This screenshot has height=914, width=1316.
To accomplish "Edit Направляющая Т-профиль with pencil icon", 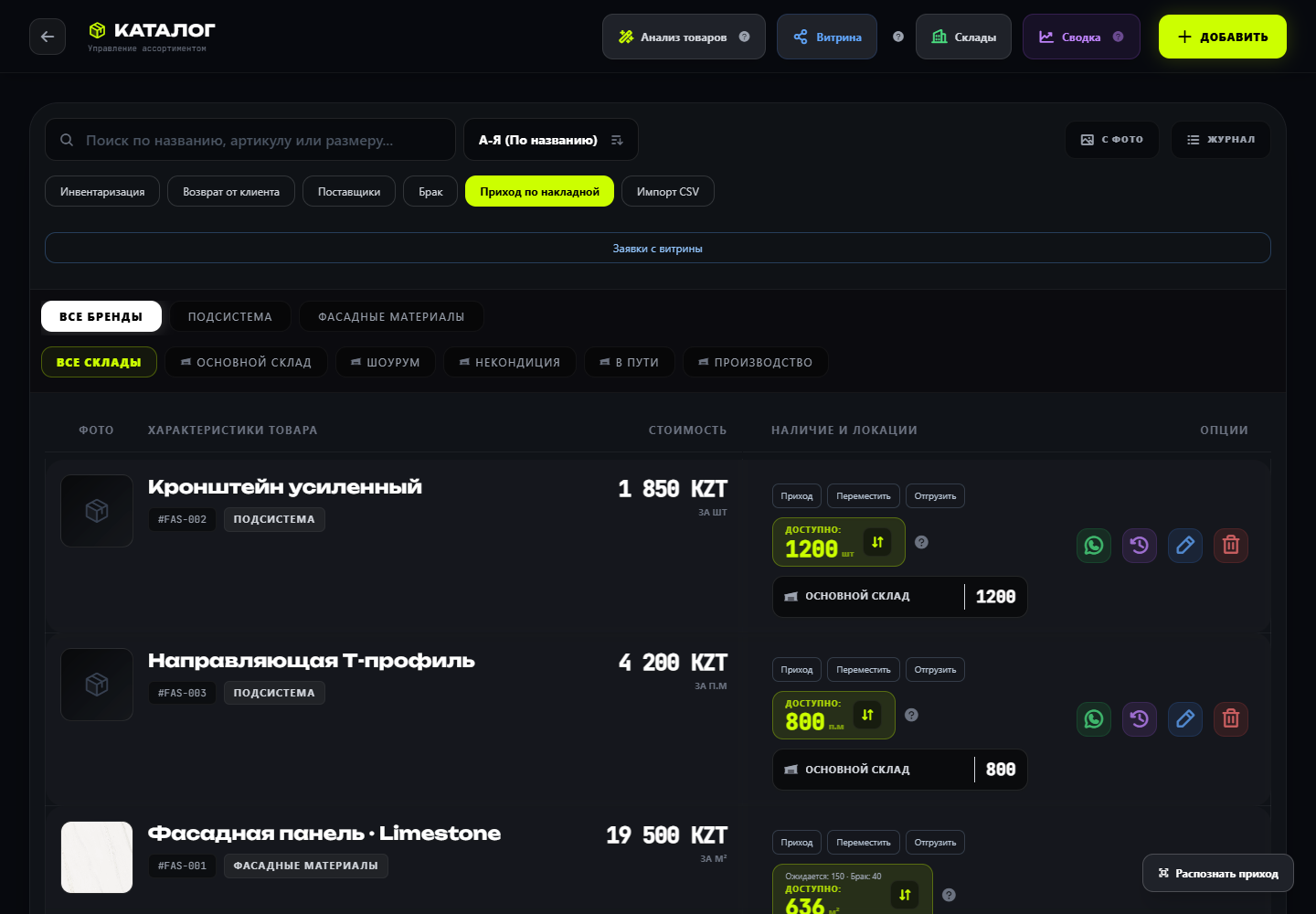I will click(x=1185, y=719).
